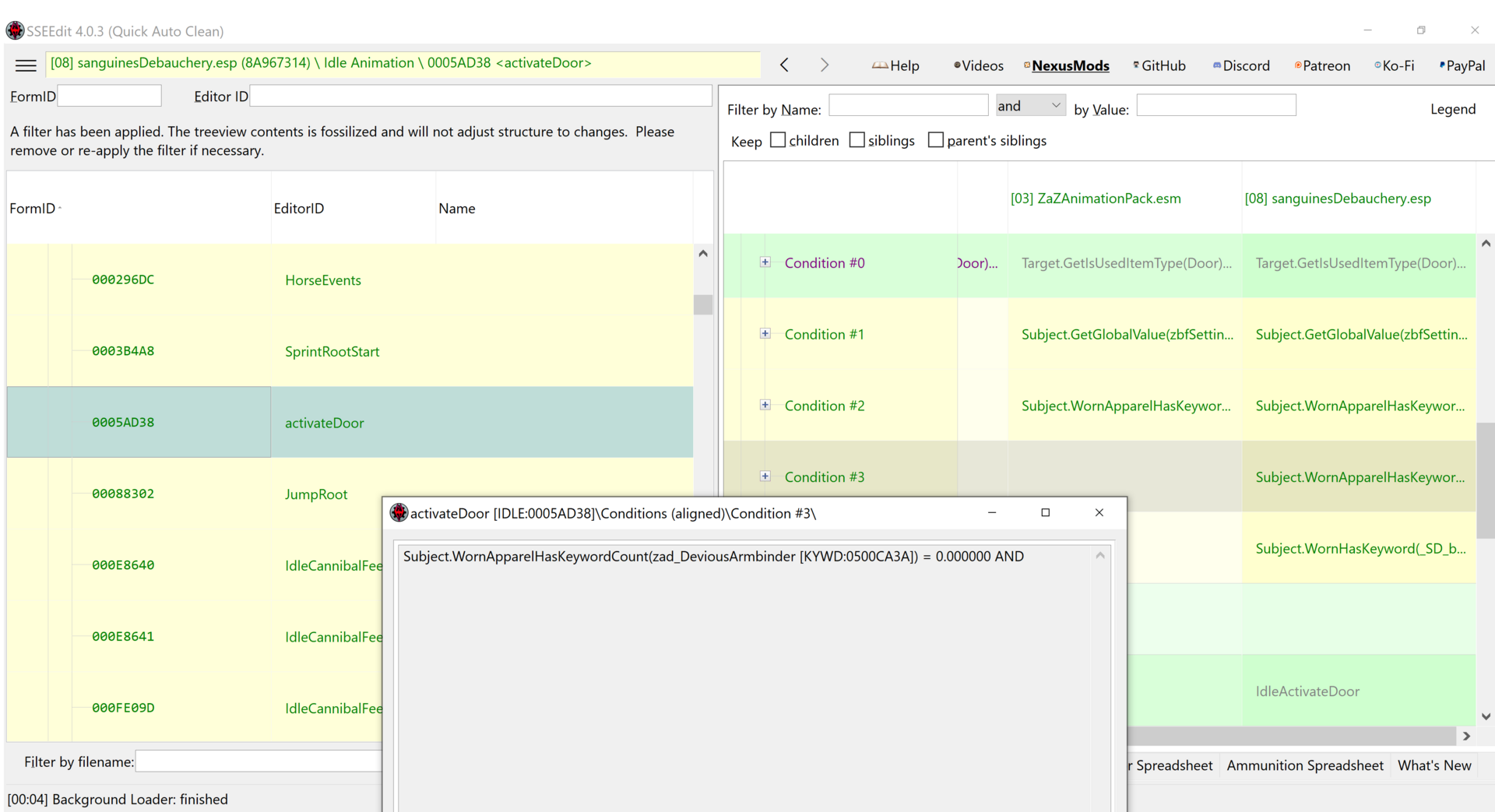Click the record view horizontal scrollbar

point(1291,736)
